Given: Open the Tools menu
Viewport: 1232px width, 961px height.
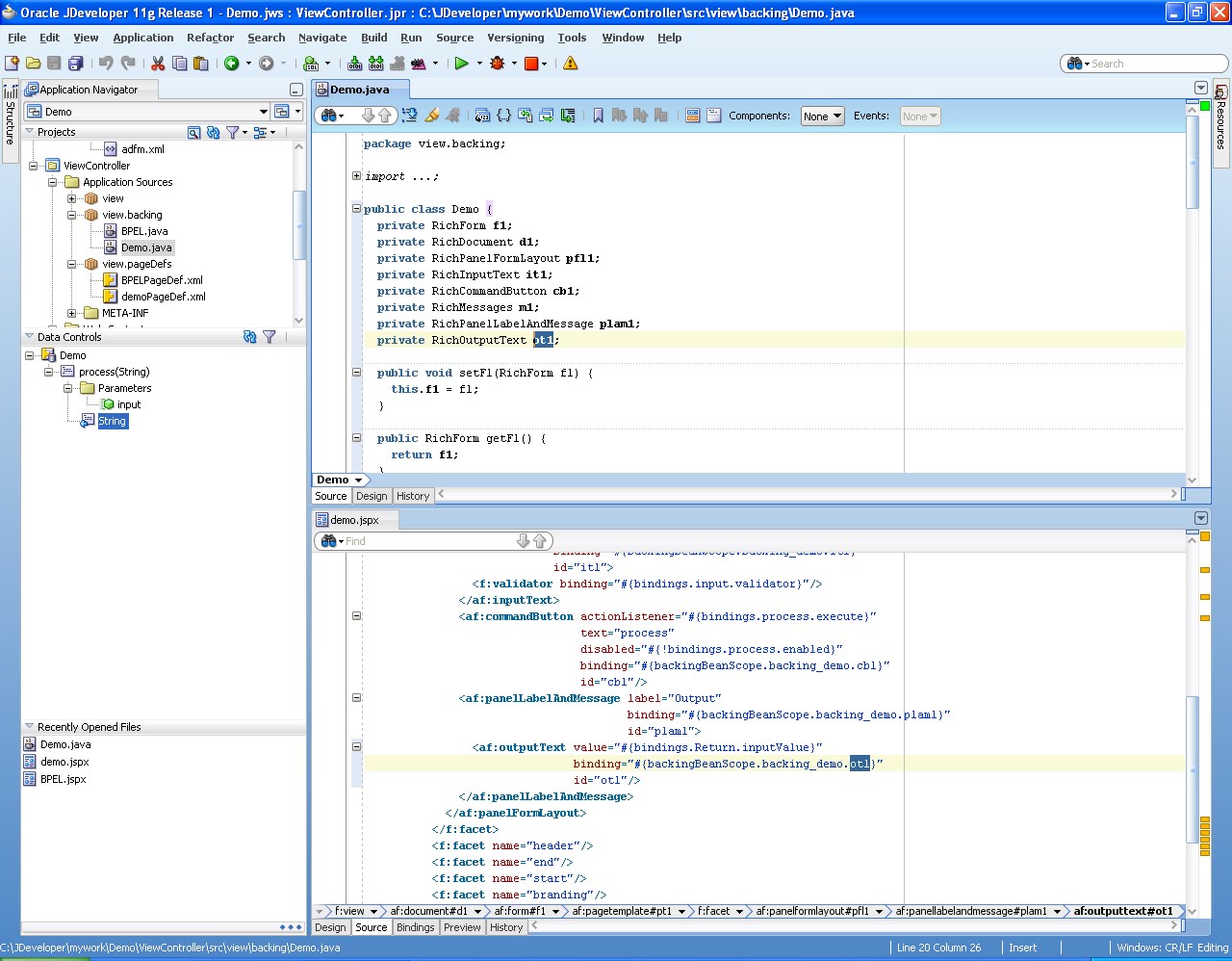Looking at the screenshot, I should click(572, 38).
